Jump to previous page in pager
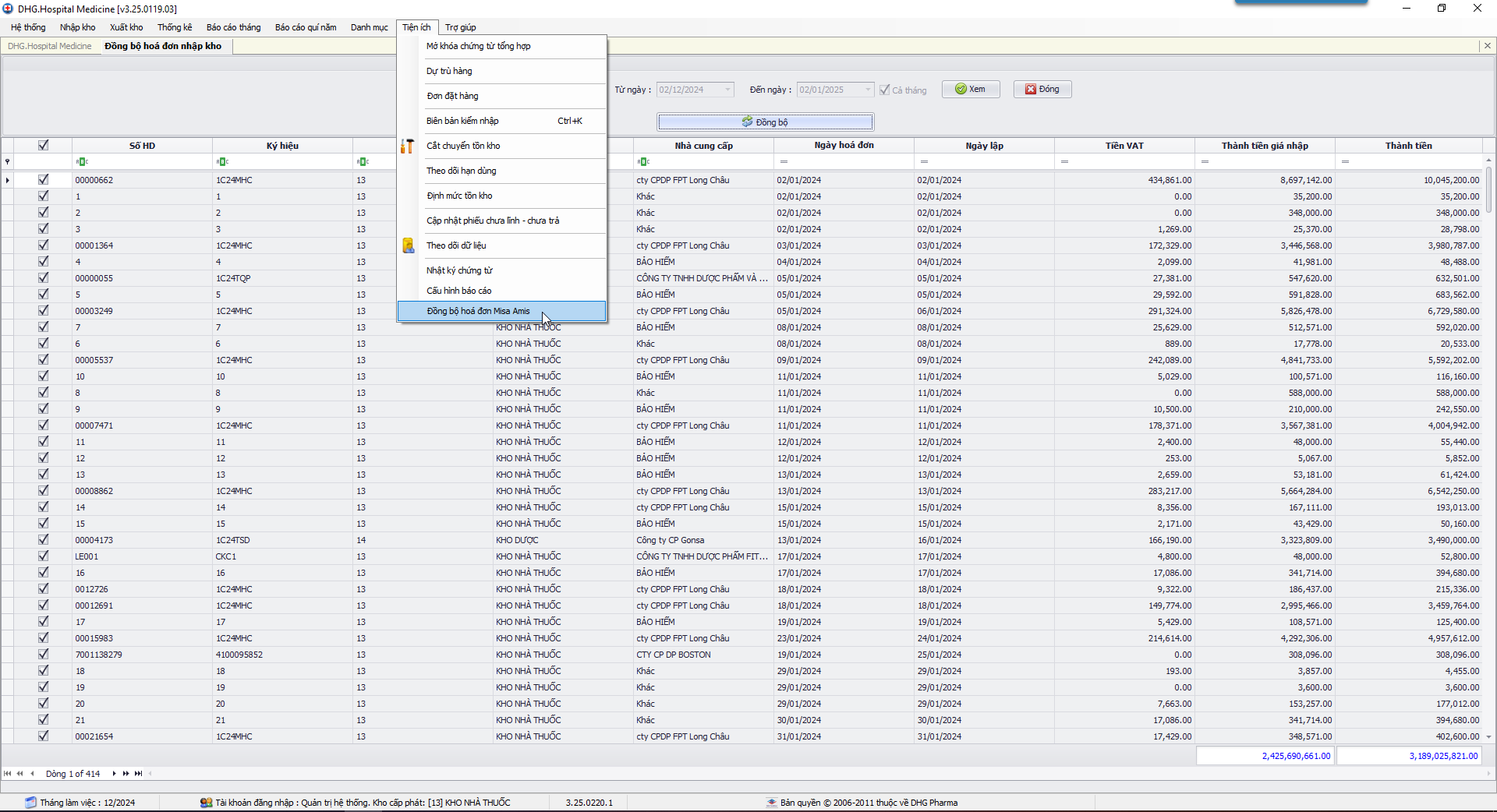Image resolution: width=1497 pixels, height=812 pixels. pos(20,774)
